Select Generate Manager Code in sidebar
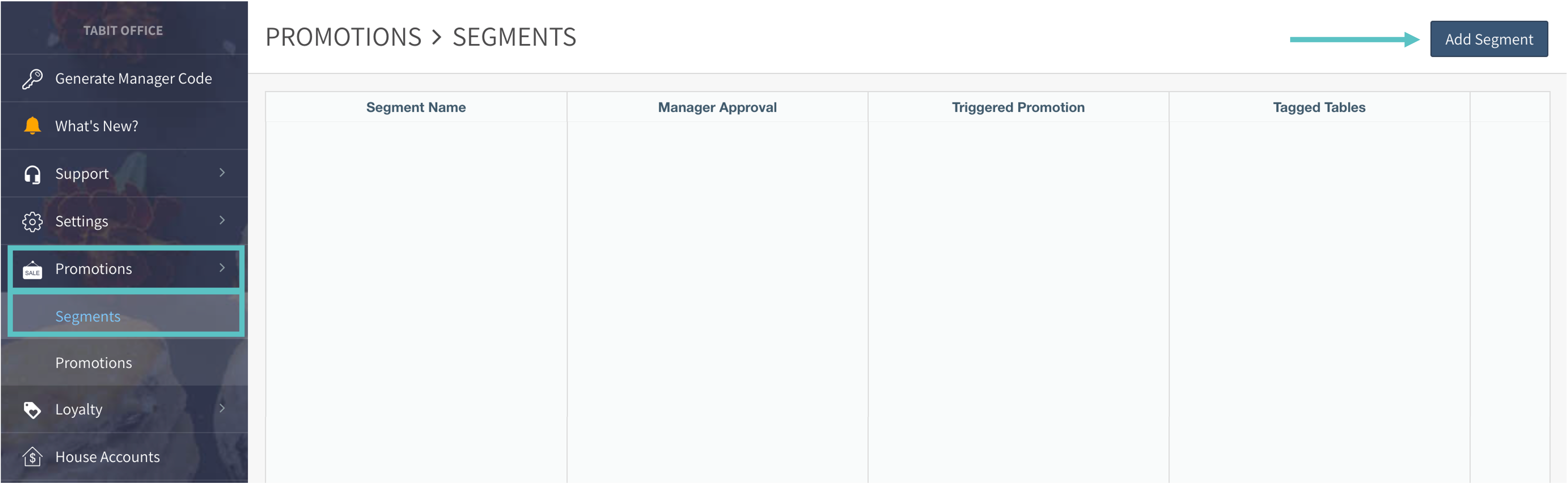Image resolution: width=1568 pixels, height=483 pixels. coord(133,79)
